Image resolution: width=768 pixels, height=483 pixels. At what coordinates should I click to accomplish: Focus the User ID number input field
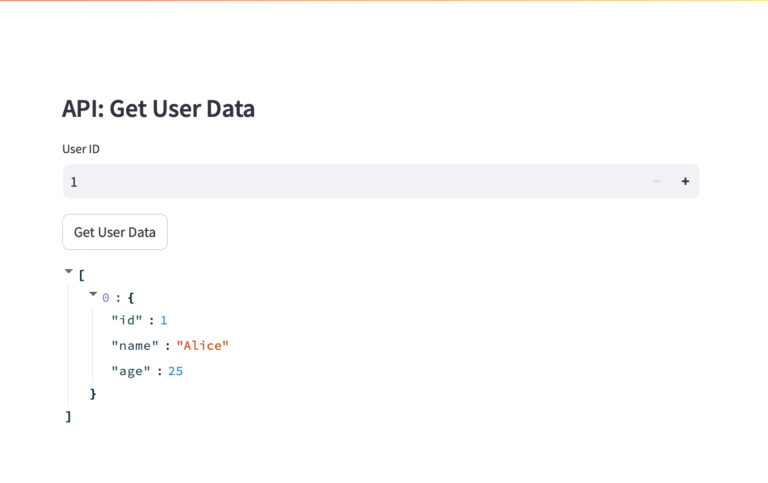(x=350, y=181)
